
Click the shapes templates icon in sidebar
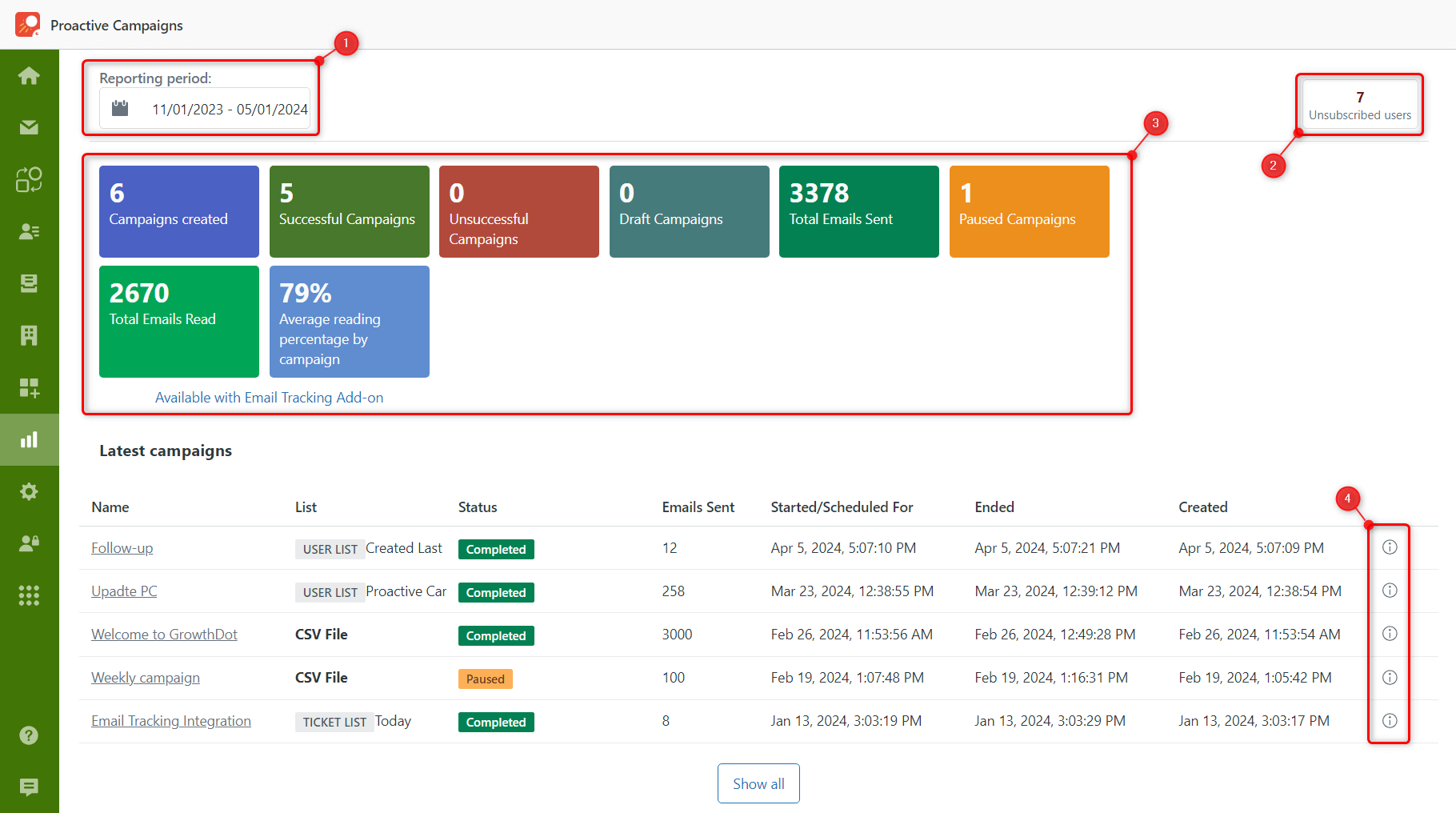tap(29, 179)
